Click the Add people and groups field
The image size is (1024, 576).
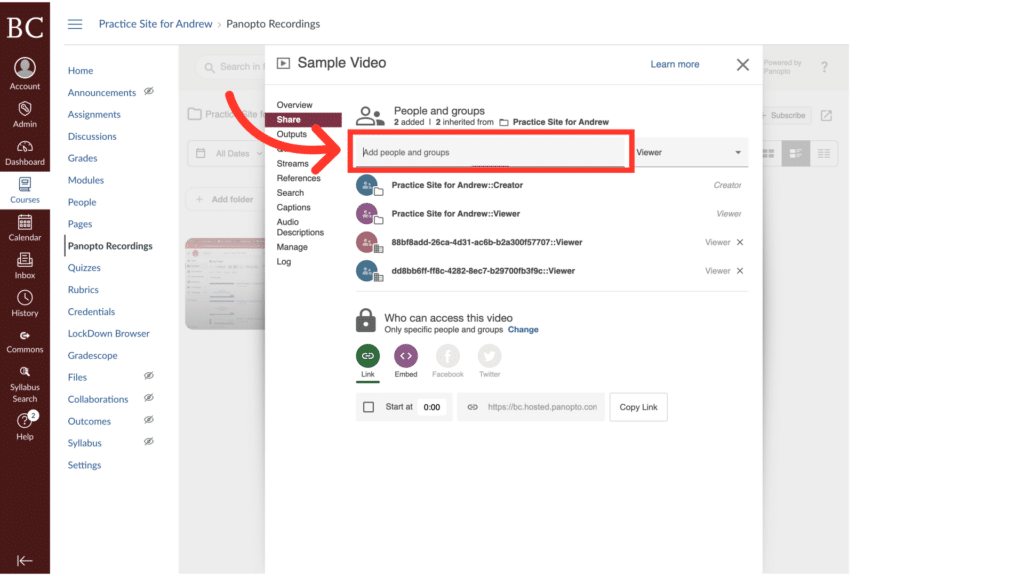490,152
